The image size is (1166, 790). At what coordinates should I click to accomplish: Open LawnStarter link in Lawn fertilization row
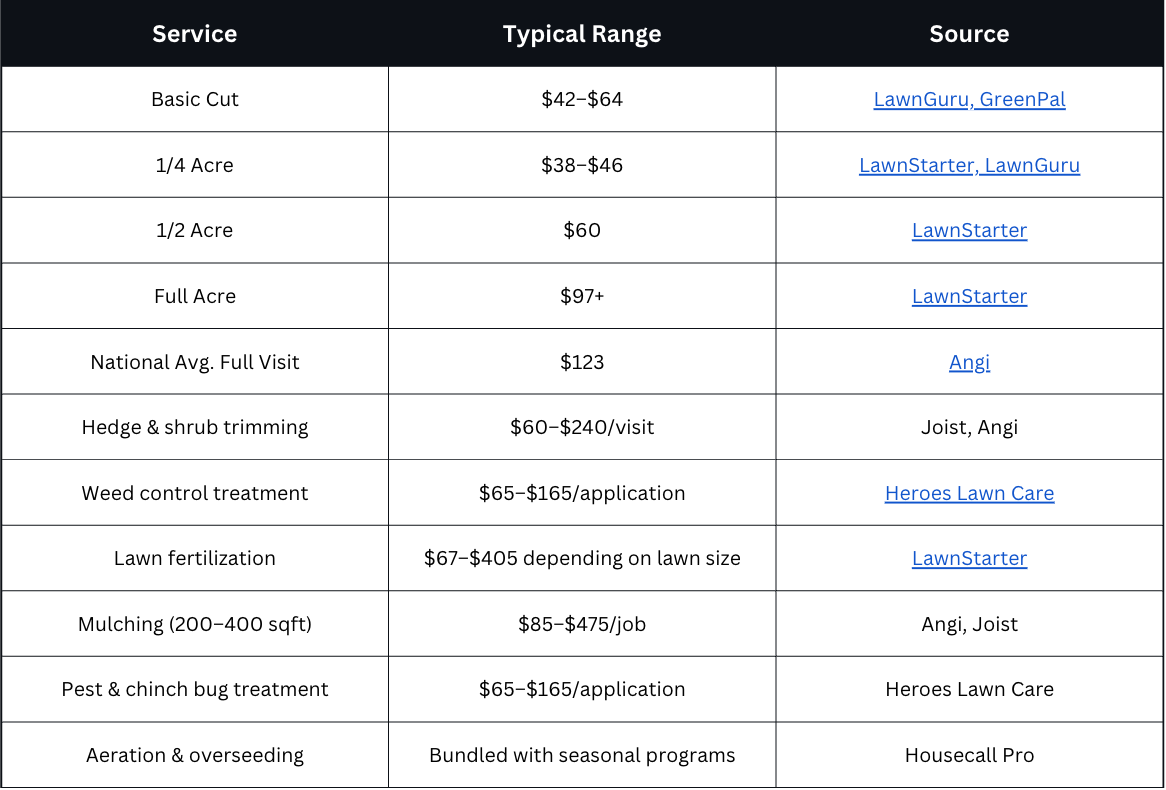[x=969, y=559]
